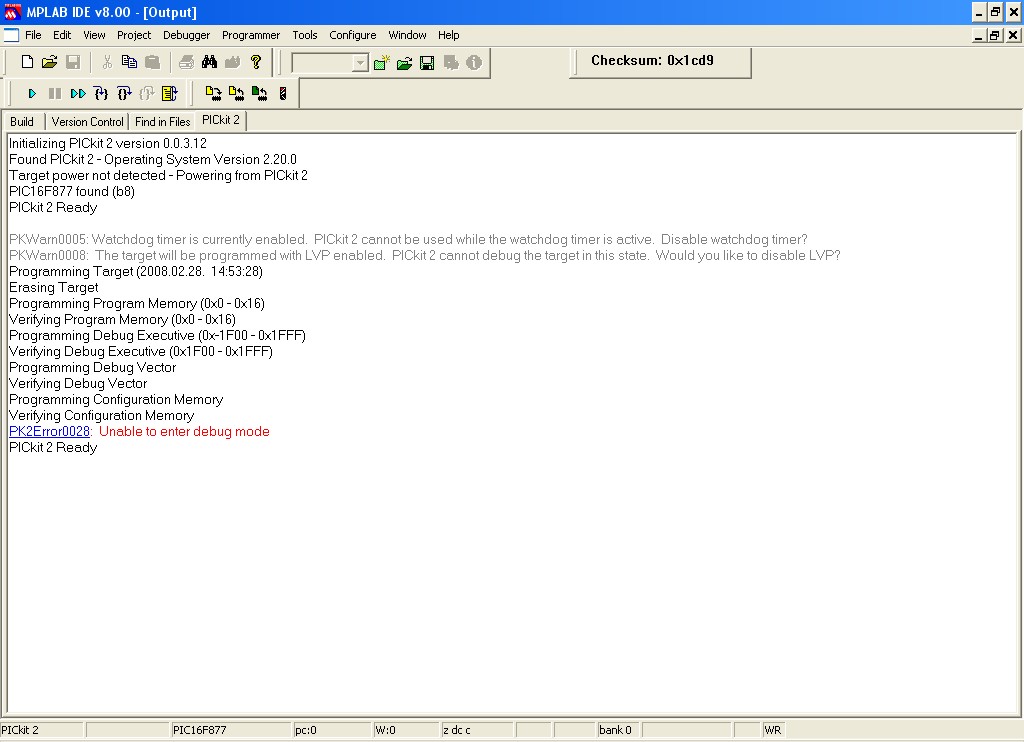
Task: Click the MDI document icon left of File
Action: tap(12, 35)
